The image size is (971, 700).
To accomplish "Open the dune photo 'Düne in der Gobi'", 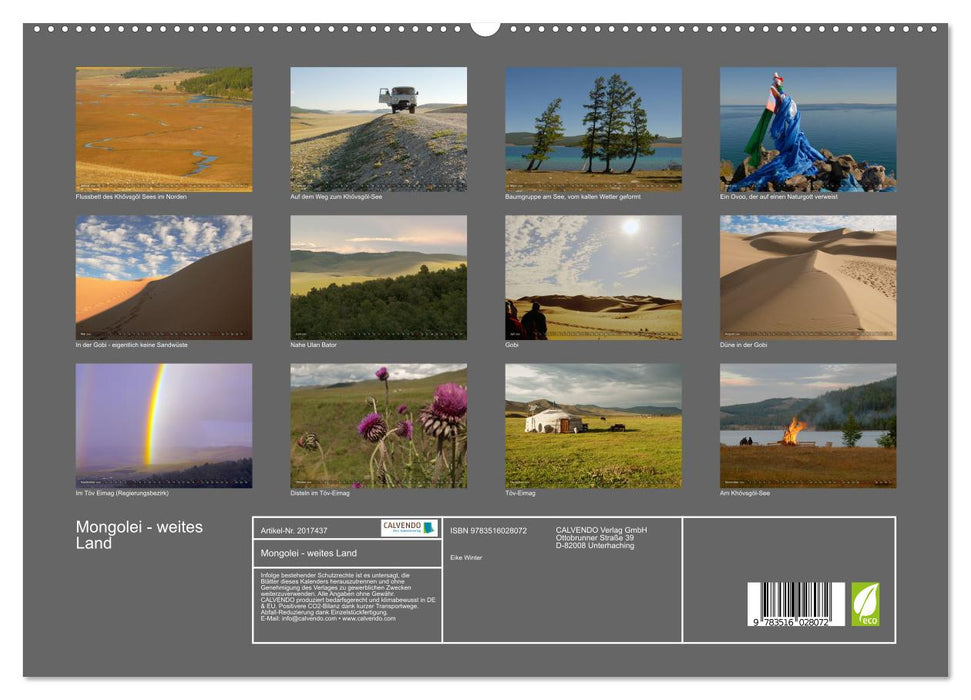I will [807, 276].
